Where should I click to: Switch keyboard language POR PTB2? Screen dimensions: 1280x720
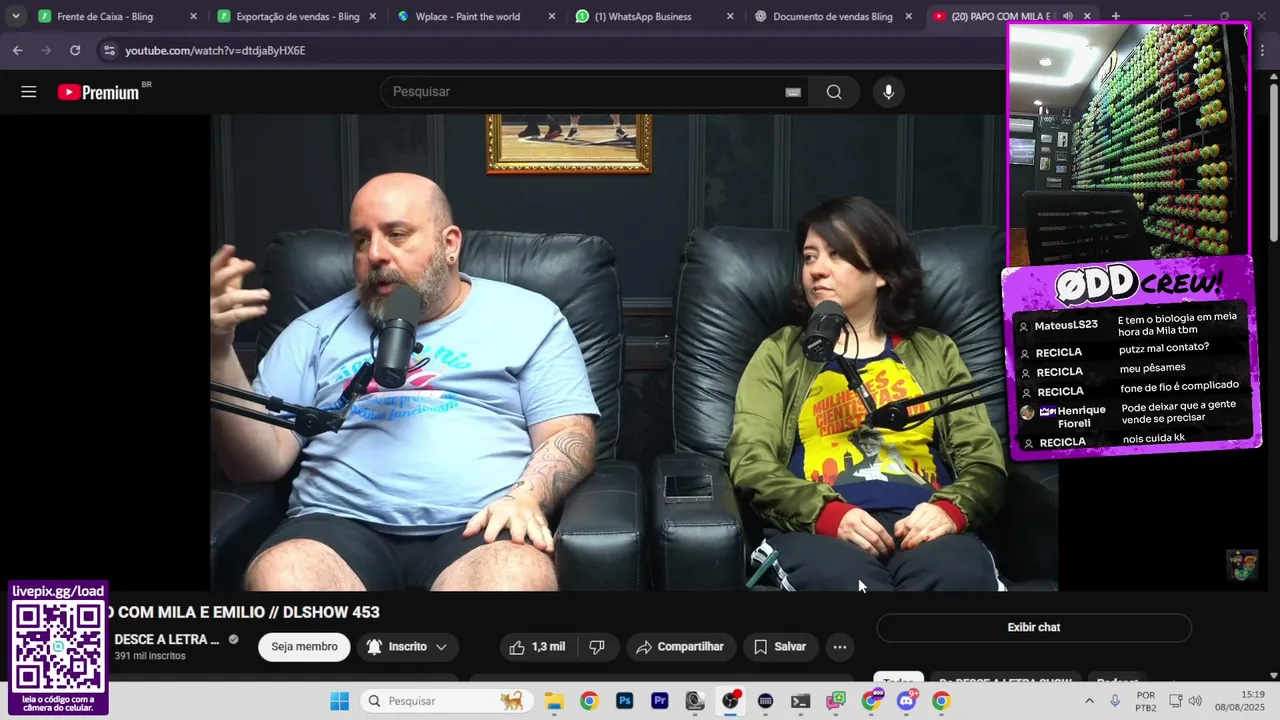coord(1146,701)
